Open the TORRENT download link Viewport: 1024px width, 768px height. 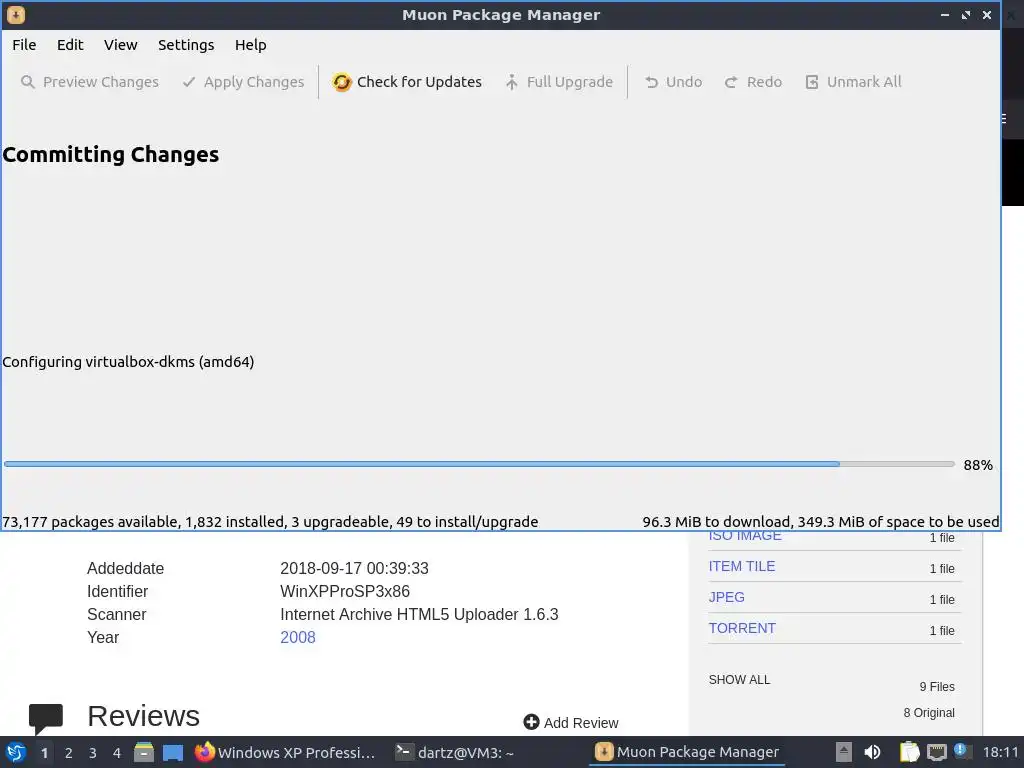point(743,628)
